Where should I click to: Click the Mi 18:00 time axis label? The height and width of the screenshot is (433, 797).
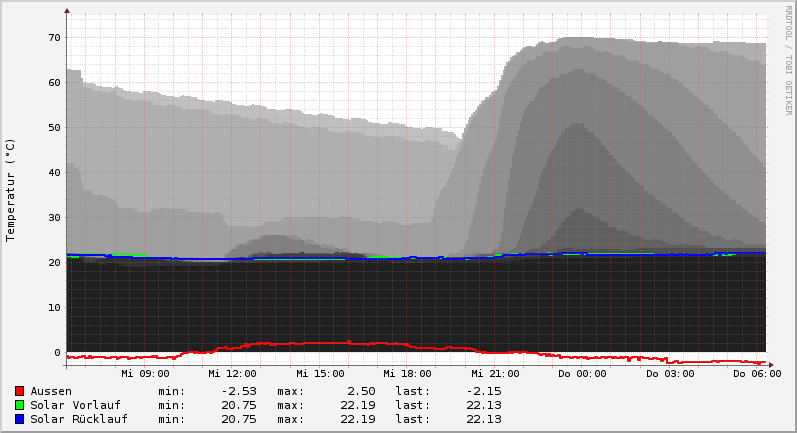tap(407, 374)
